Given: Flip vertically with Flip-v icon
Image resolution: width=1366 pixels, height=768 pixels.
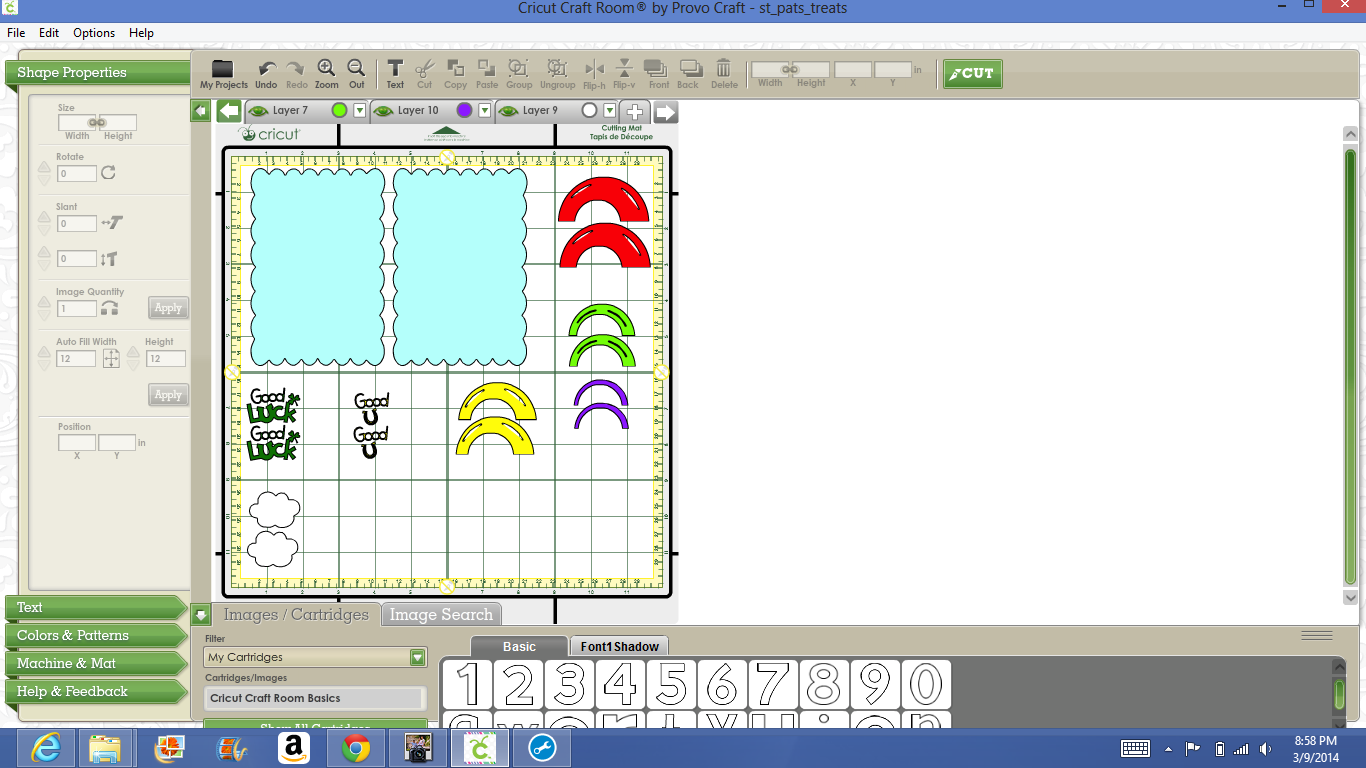Looking at the screenshot, I should click(624, 68).
